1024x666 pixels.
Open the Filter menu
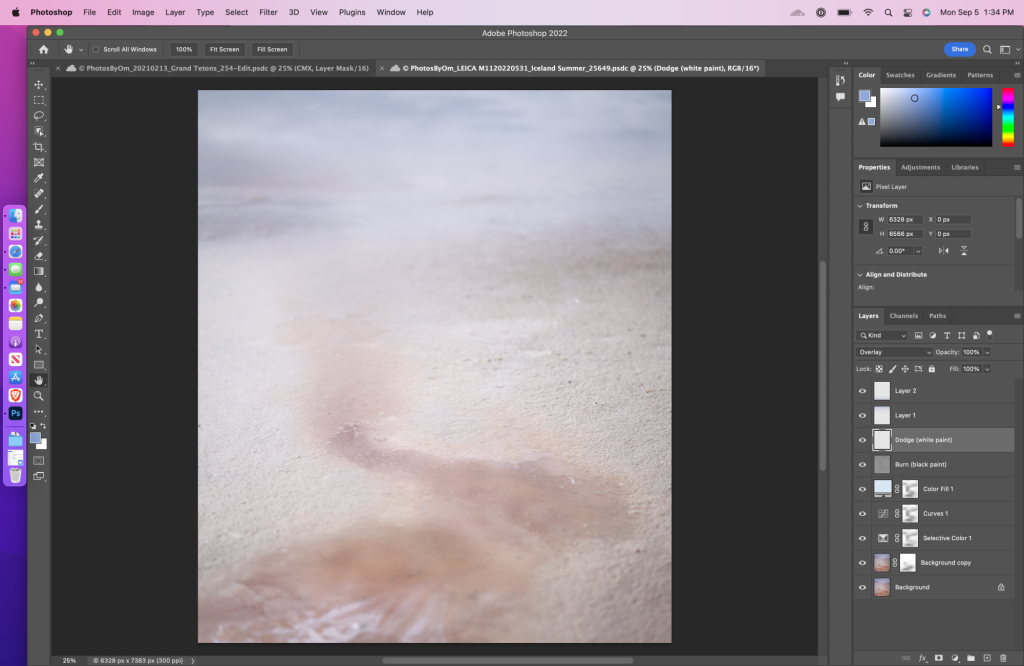pyautogui.click(x=268, y=12)
